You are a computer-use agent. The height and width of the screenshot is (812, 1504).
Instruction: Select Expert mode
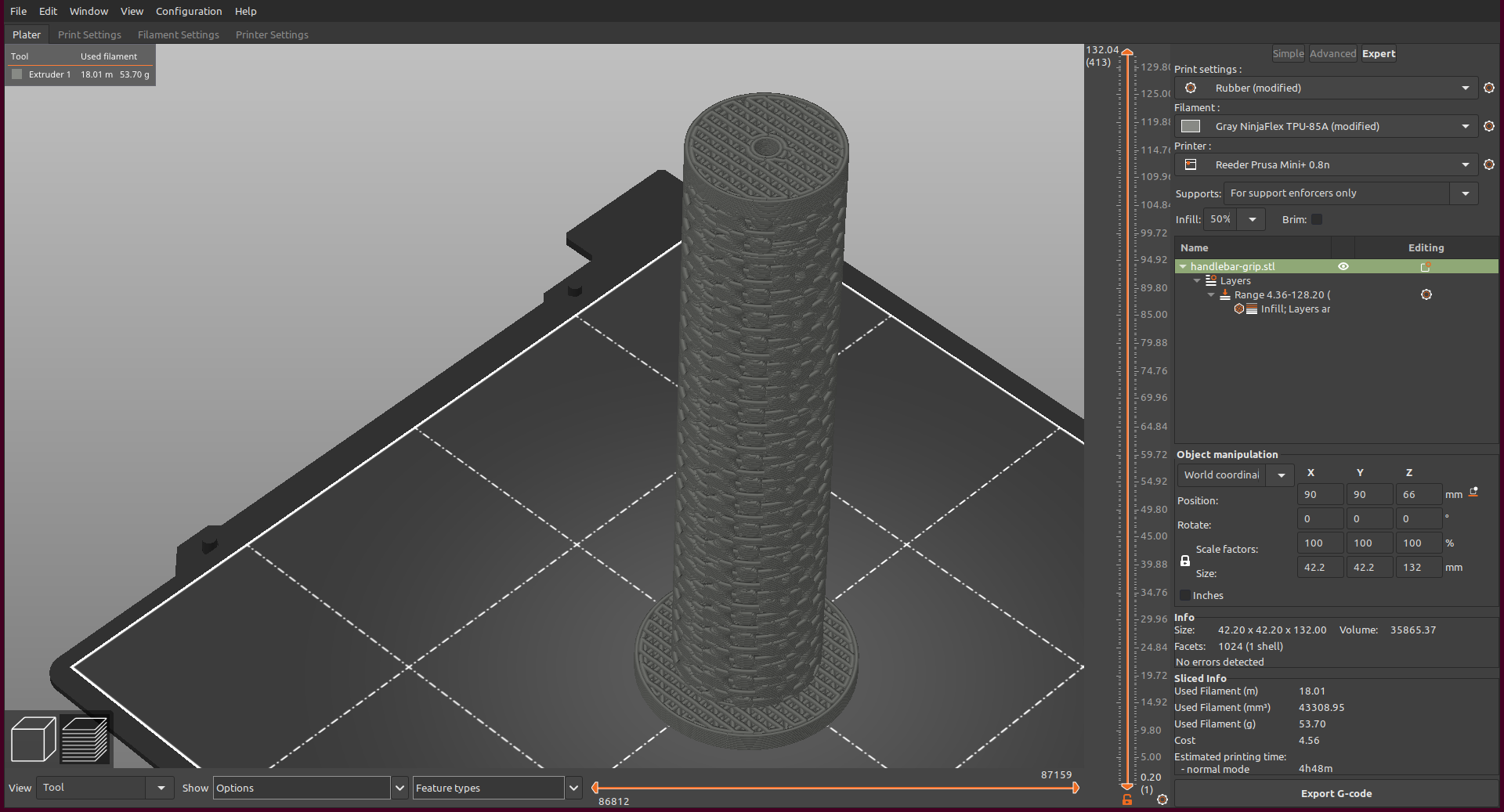click(1378, 53)
